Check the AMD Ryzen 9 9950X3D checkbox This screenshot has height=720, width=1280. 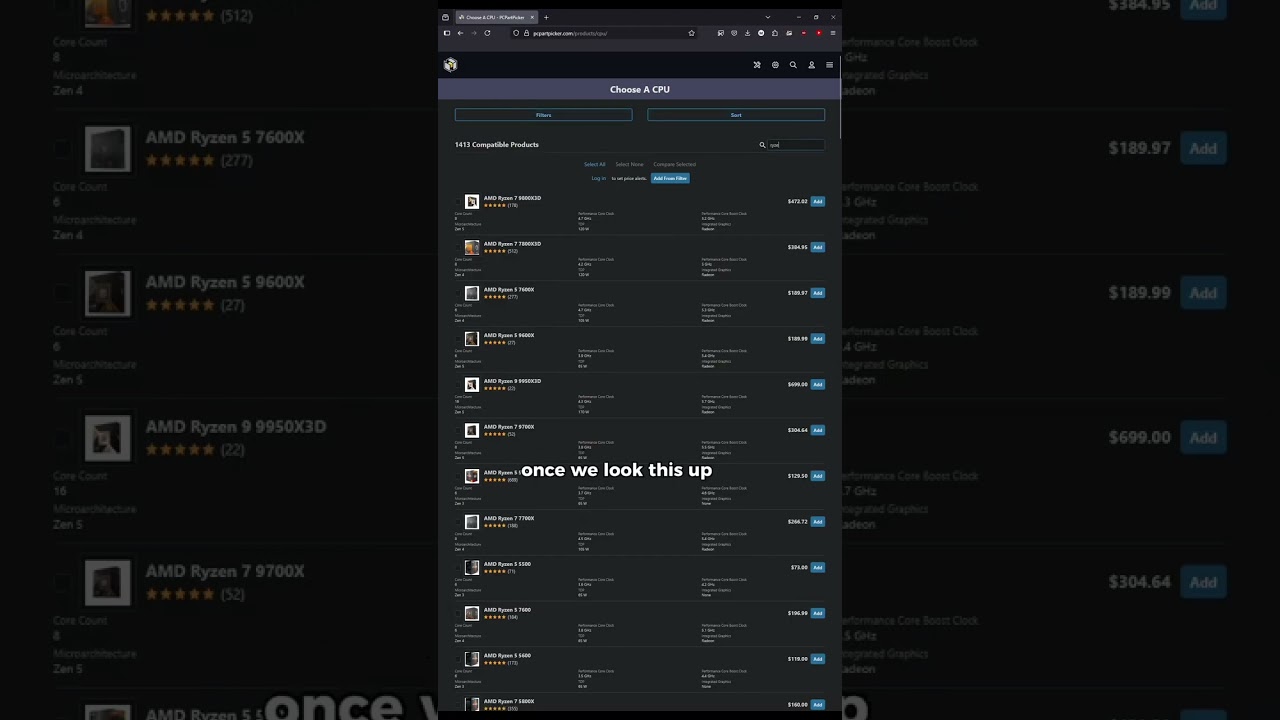(x=459, y=385)
